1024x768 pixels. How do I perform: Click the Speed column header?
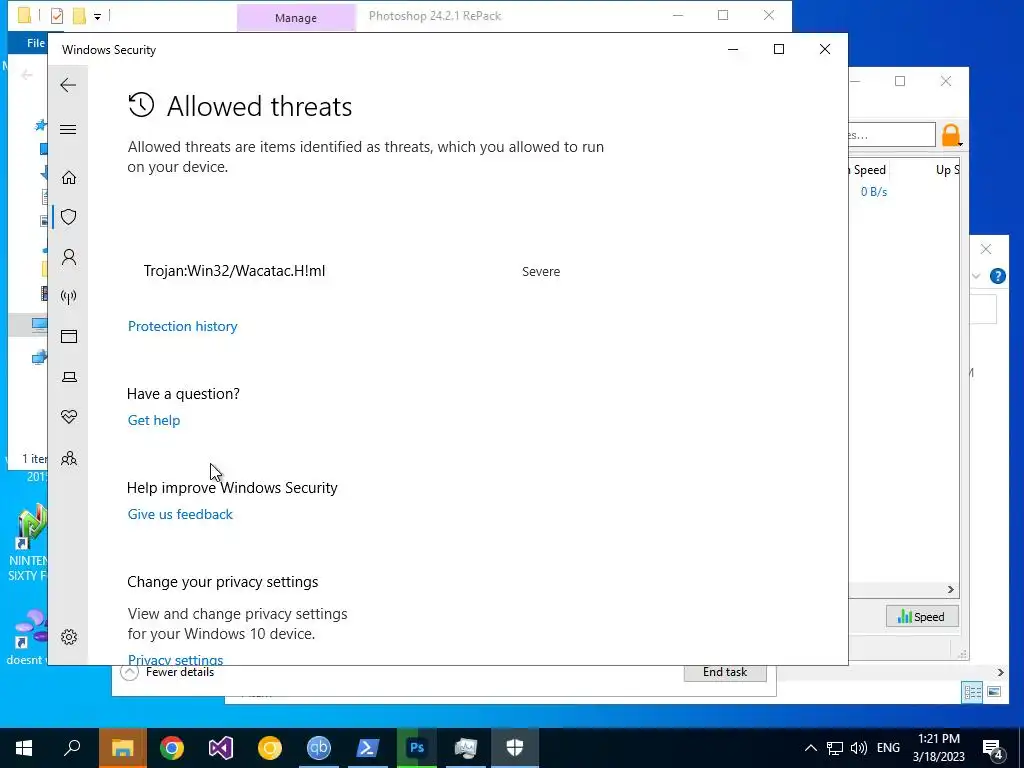(x=869, y=170)
